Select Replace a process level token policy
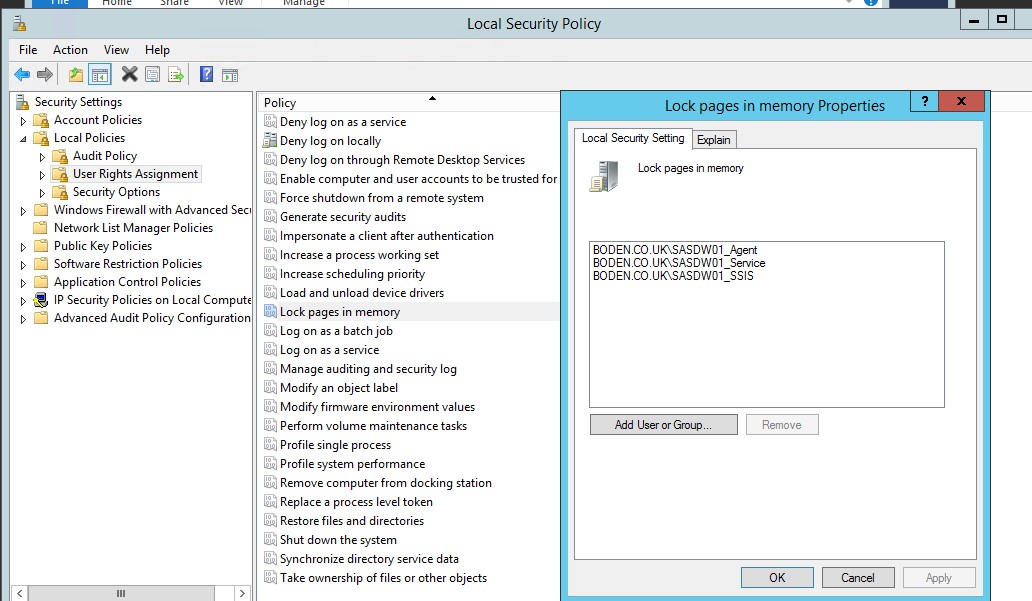The width and height of the screenshot is (1032, 601). pos(356,502)
